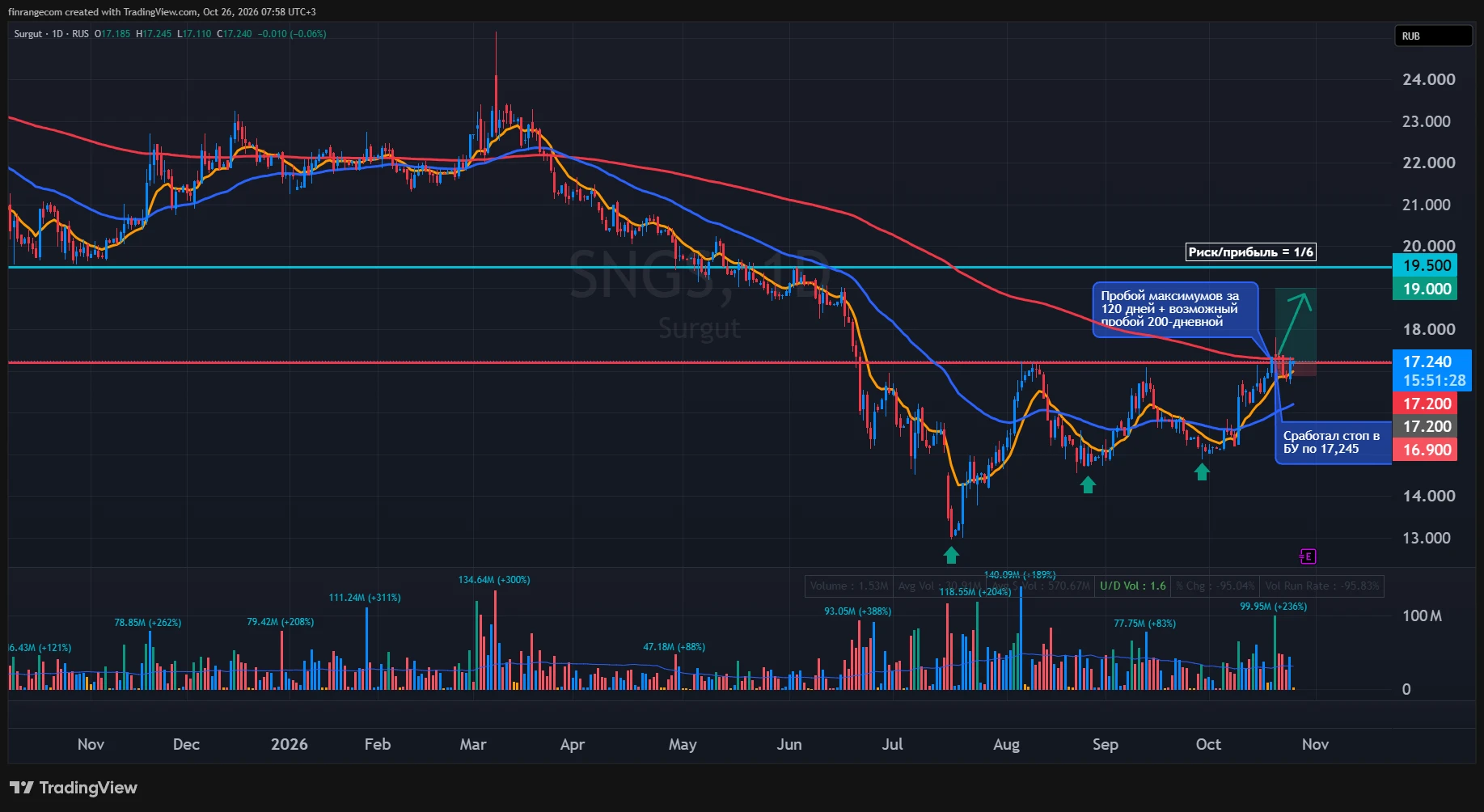Open the RUB currency selector
1484x812 pixels.
(x=1432, y=36)
